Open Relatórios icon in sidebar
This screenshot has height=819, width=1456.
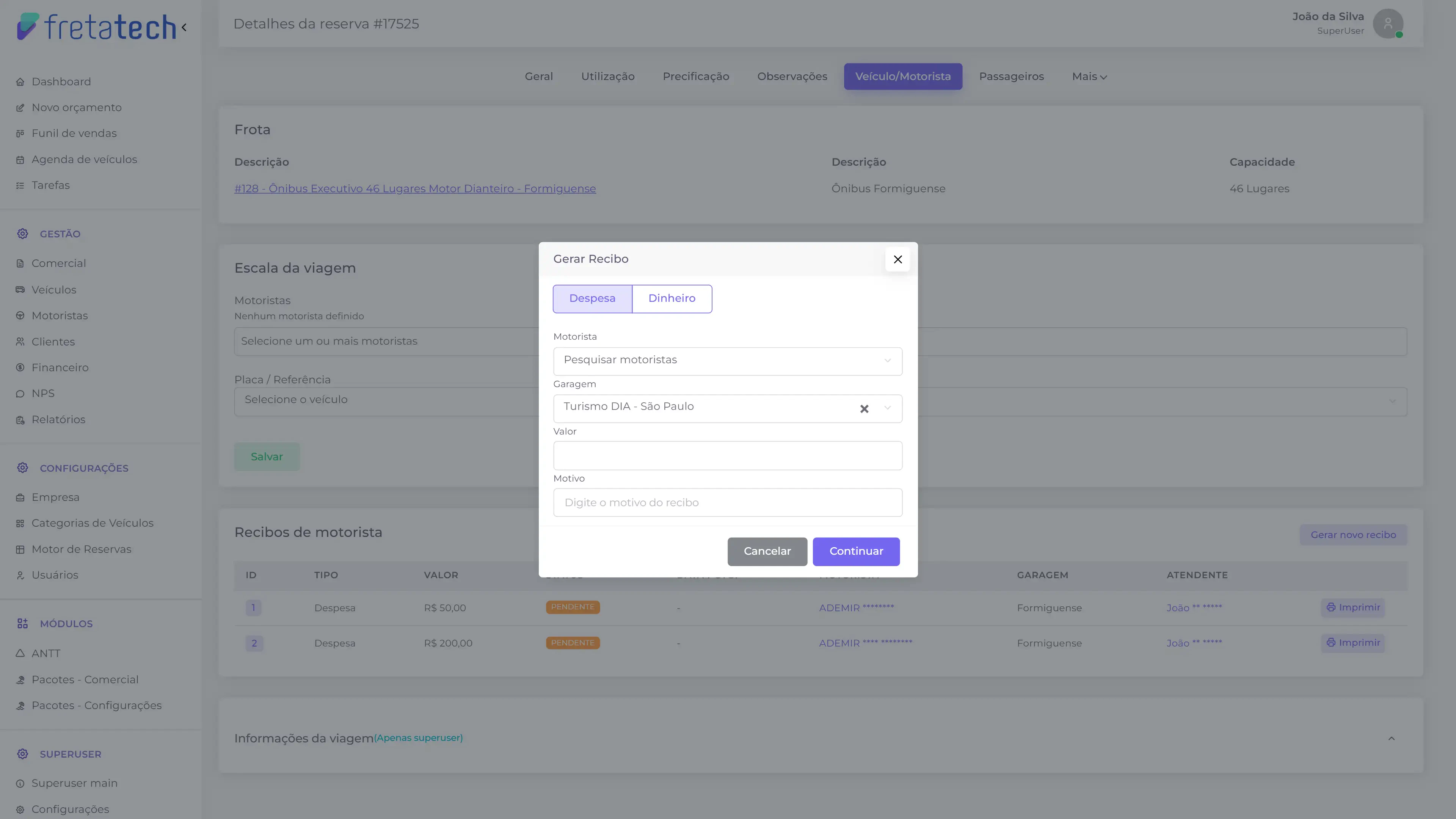[x=20, y=420]
